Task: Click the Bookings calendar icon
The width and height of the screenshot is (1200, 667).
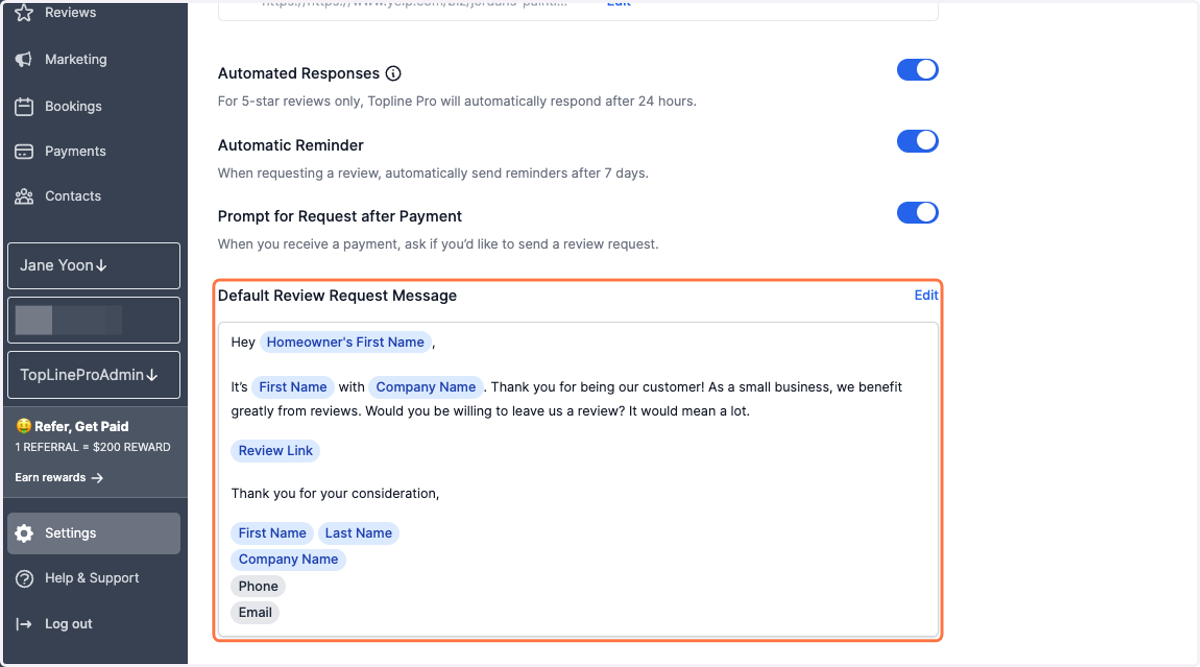Action: [x=24, y=106]
